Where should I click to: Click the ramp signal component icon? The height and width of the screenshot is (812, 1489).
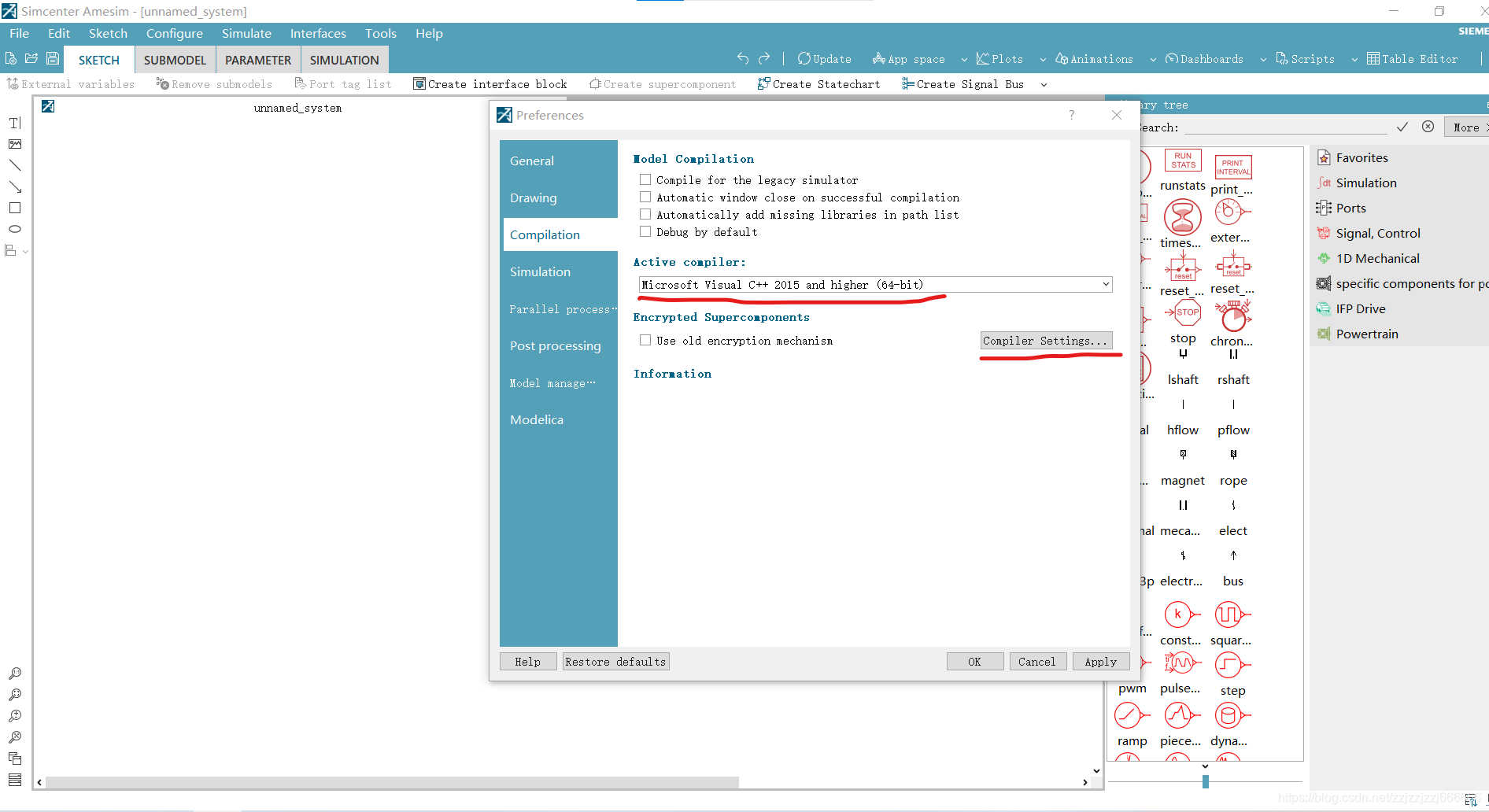click(1132, 715)
